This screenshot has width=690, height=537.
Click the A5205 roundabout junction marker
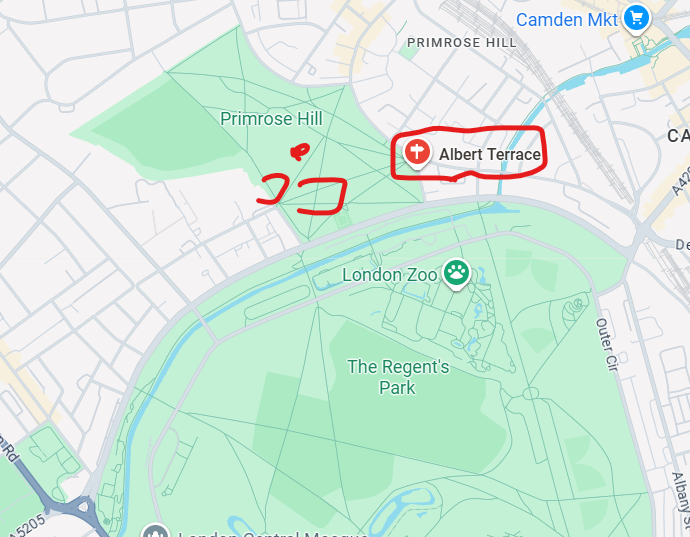84,508
